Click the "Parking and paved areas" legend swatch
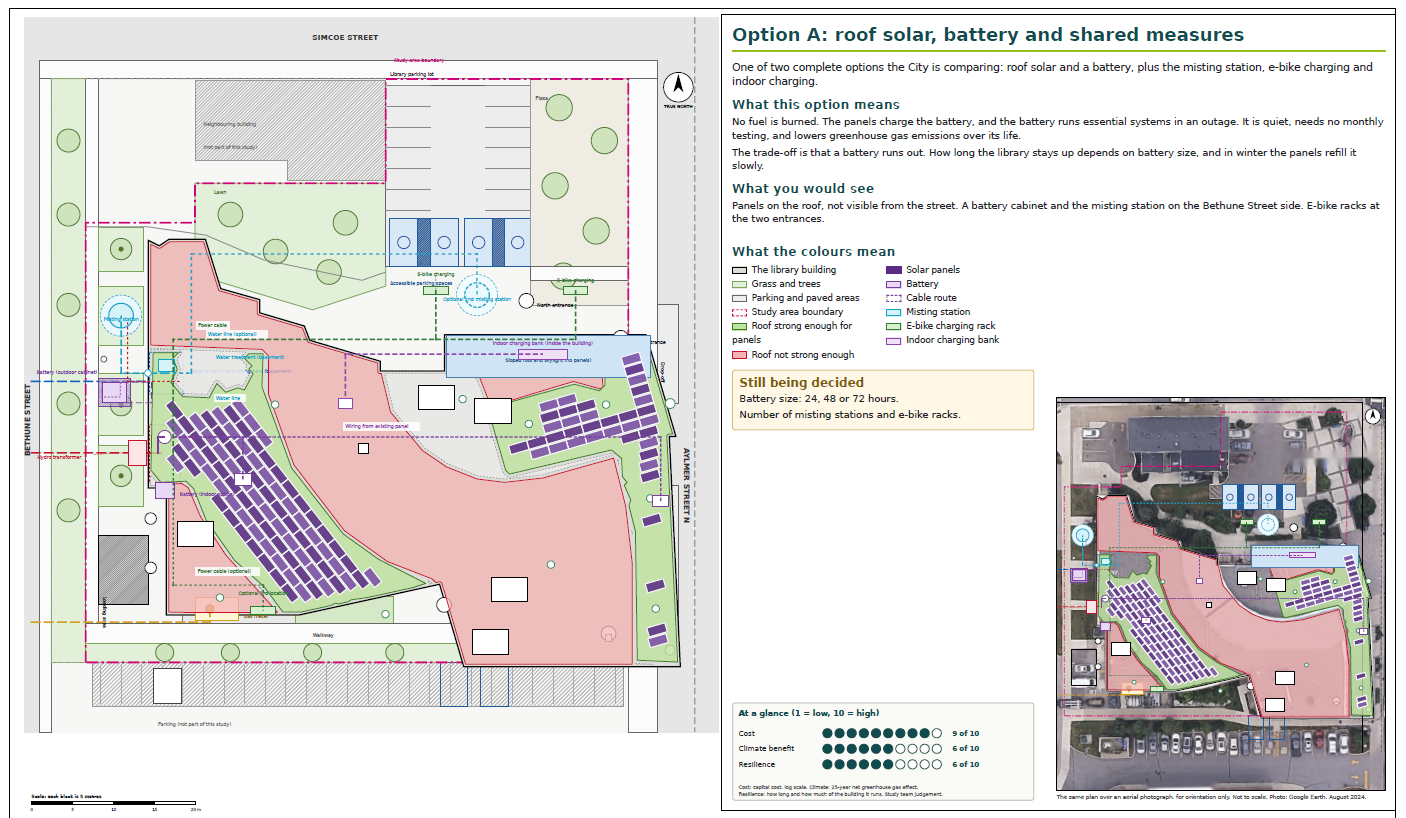Screen dimensions: 1406x818 (x=740, y=298)
